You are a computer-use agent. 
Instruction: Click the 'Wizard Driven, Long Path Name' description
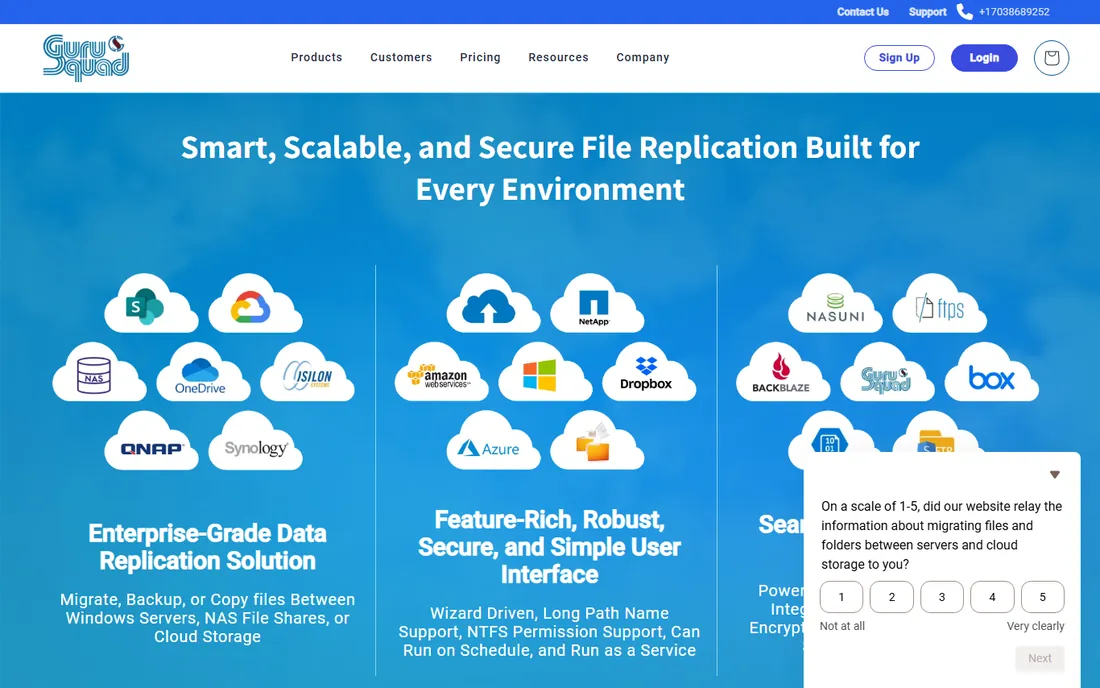pyautogui.click(x=549, y=632)
